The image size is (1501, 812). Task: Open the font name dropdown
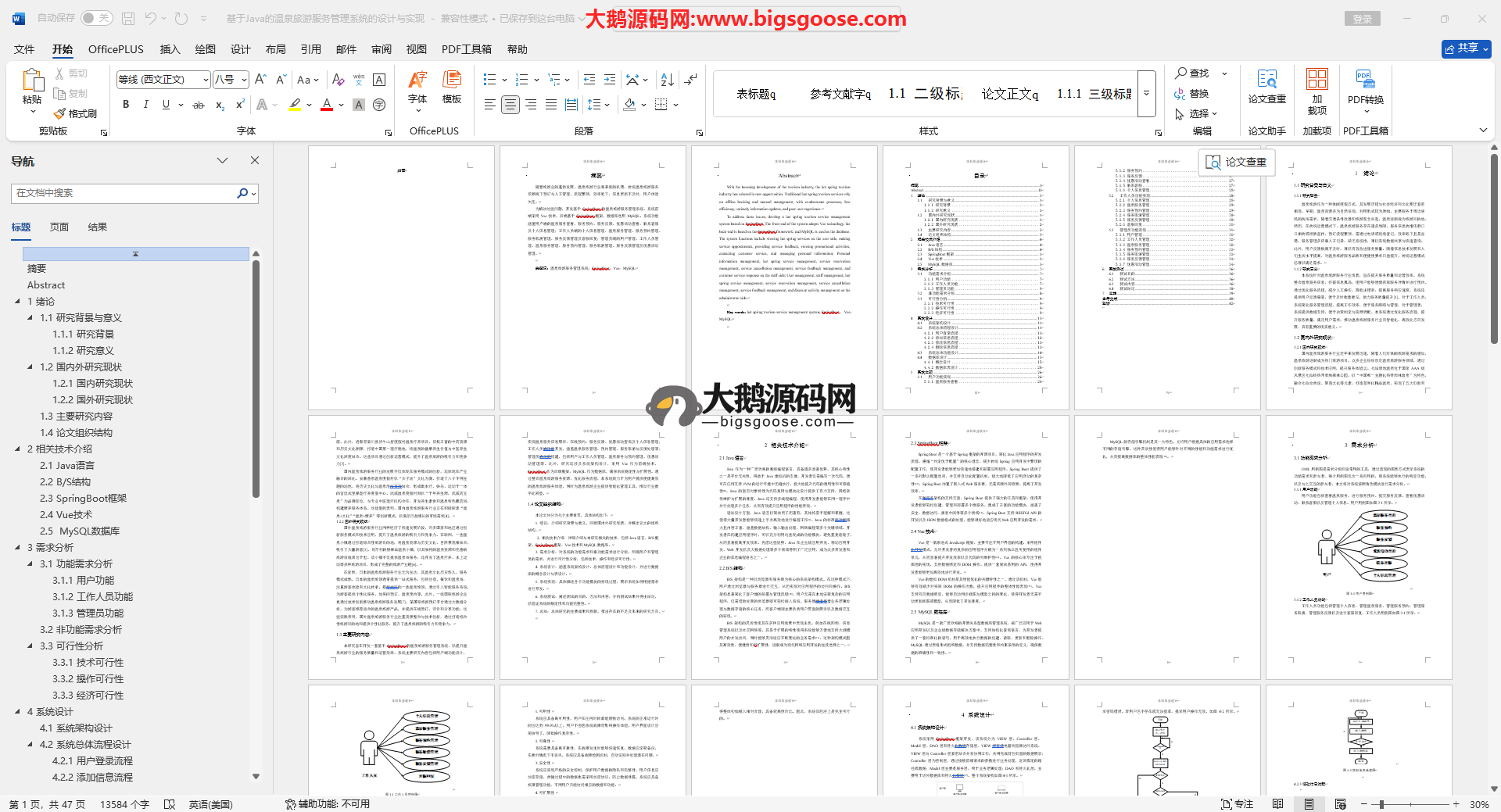(206, 80)
